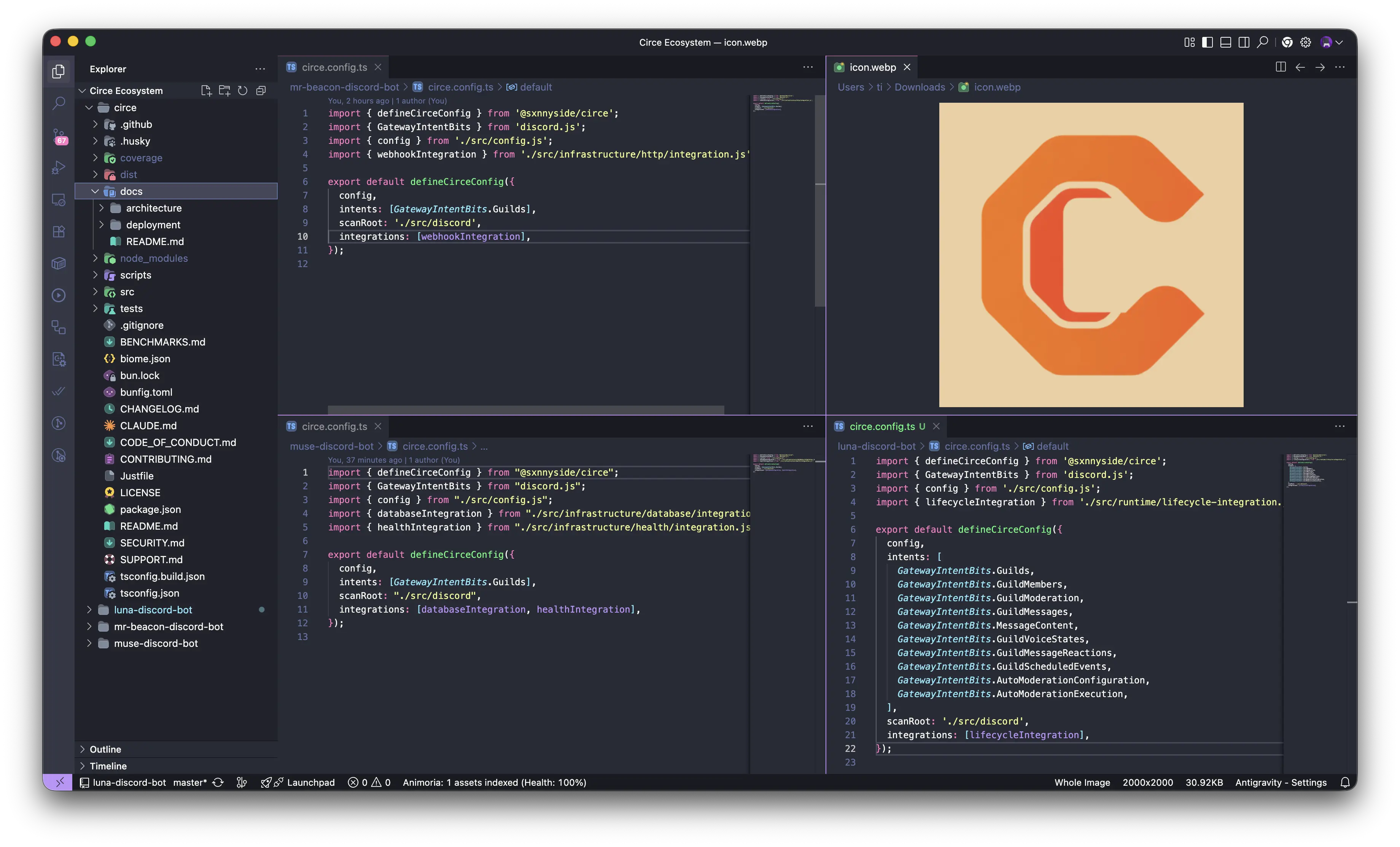
Task: Click horizontal scrollbar in top-left editor
Action: pyautogui.click(x=525, y=410)
